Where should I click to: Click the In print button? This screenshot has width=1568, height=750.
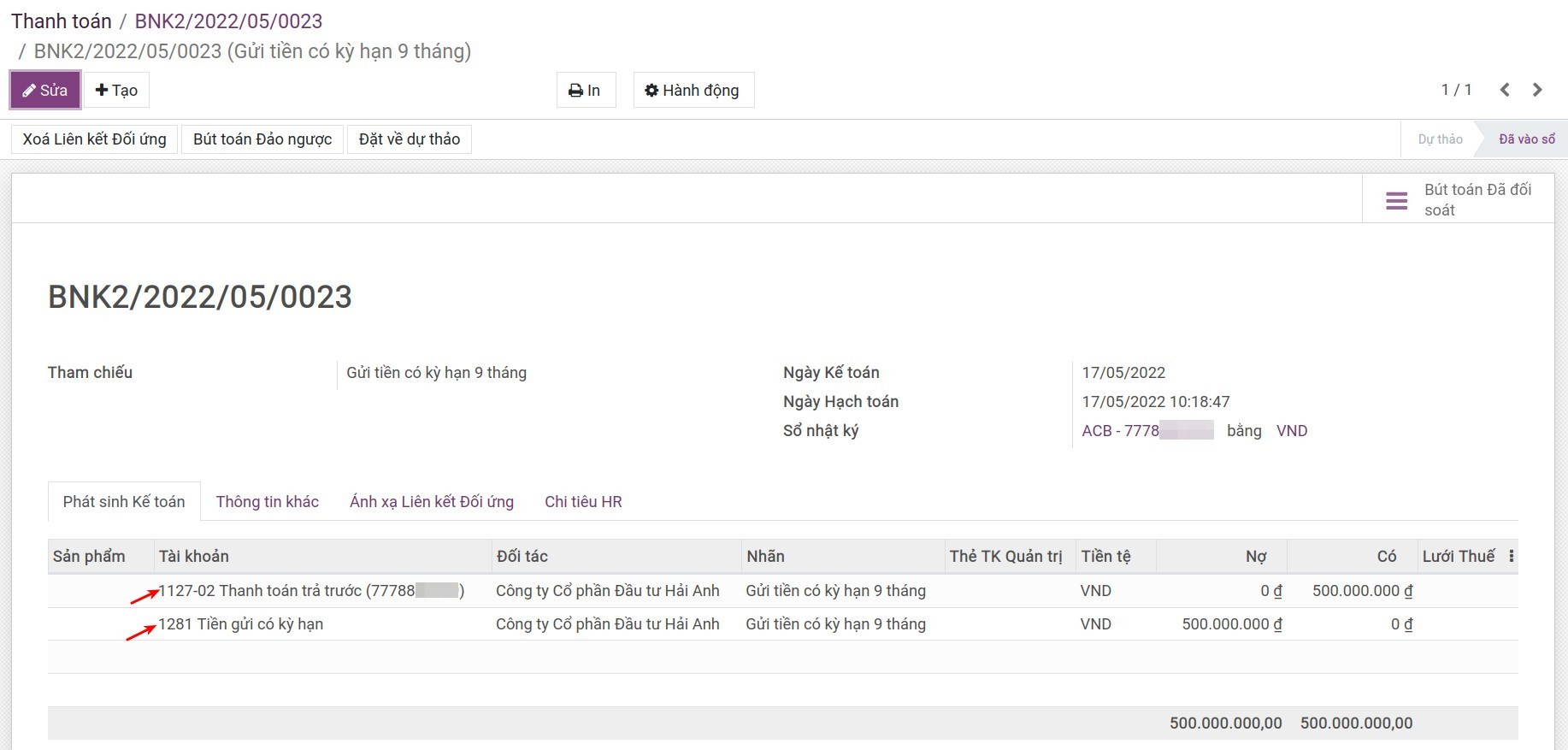coord(586,90)
